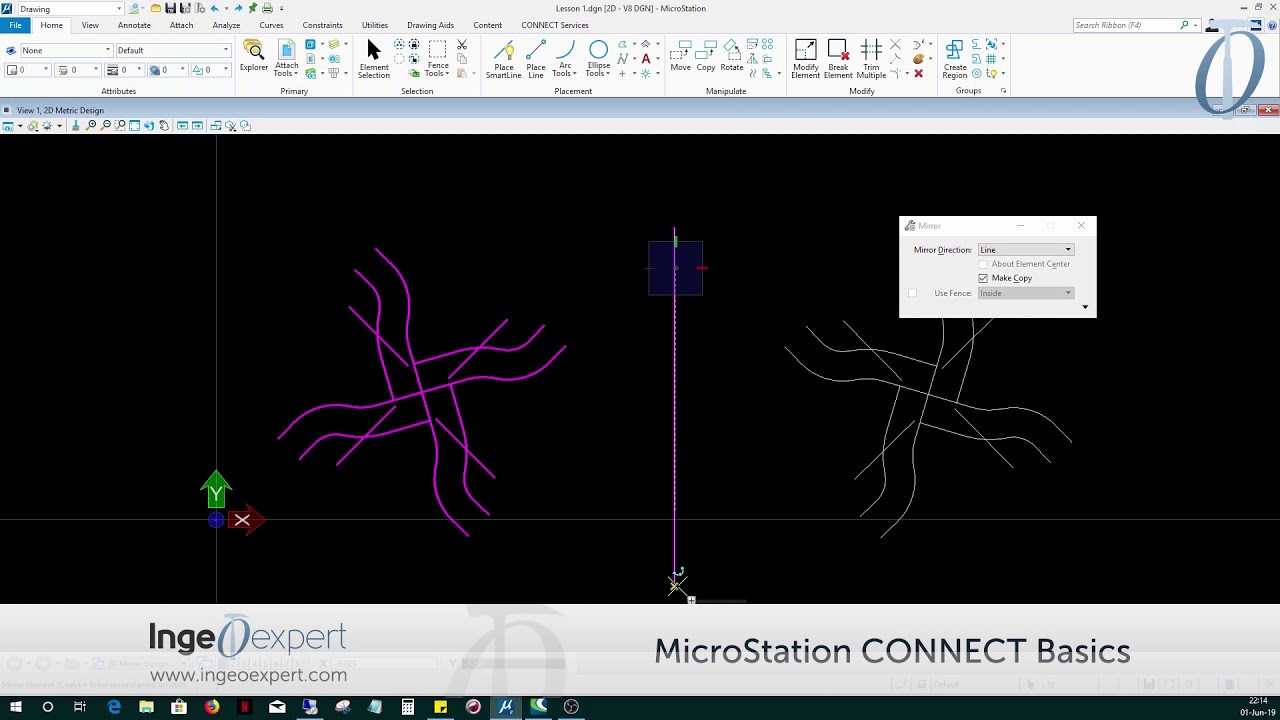Open Microsoft Edge from the taskbar
Viewport: 1280px width, 720px height.
tap(114, 707)
